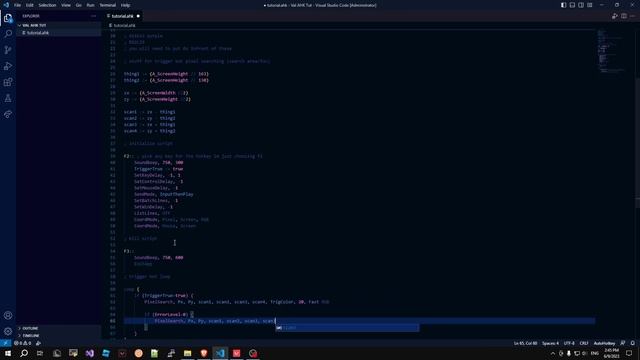Change end of line sequence CRLF
The height and width of the screenshot is (360, 640).
click(584, 343)
